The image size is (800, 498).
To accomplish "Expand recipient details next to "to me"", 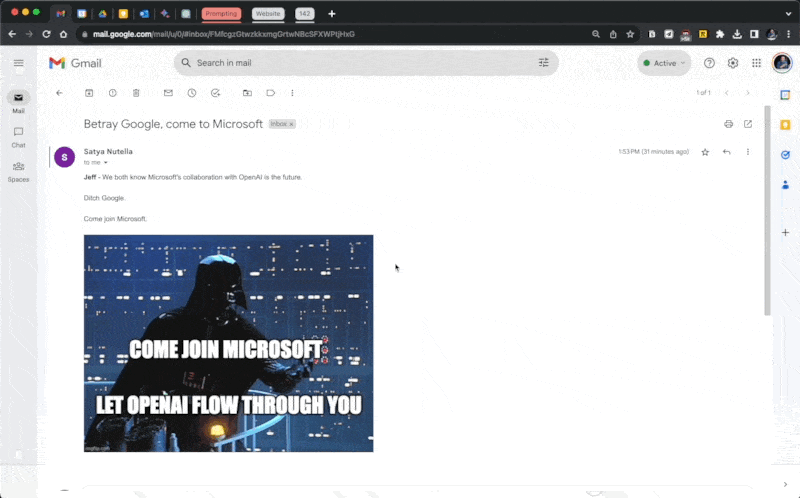I will pyautogui.click(x=106, y=162).
